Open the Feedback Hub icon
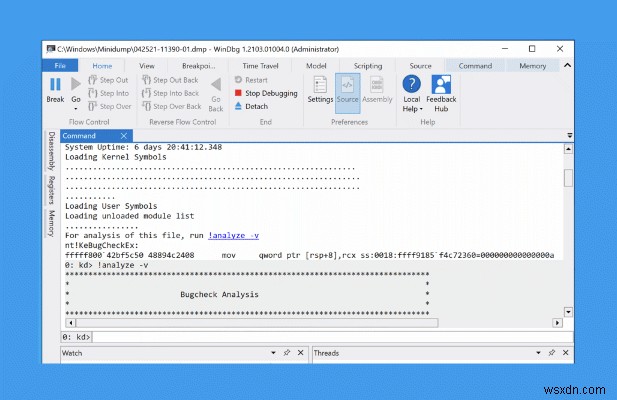The height and width of the screenshot is (400, 617). (441, 84)
